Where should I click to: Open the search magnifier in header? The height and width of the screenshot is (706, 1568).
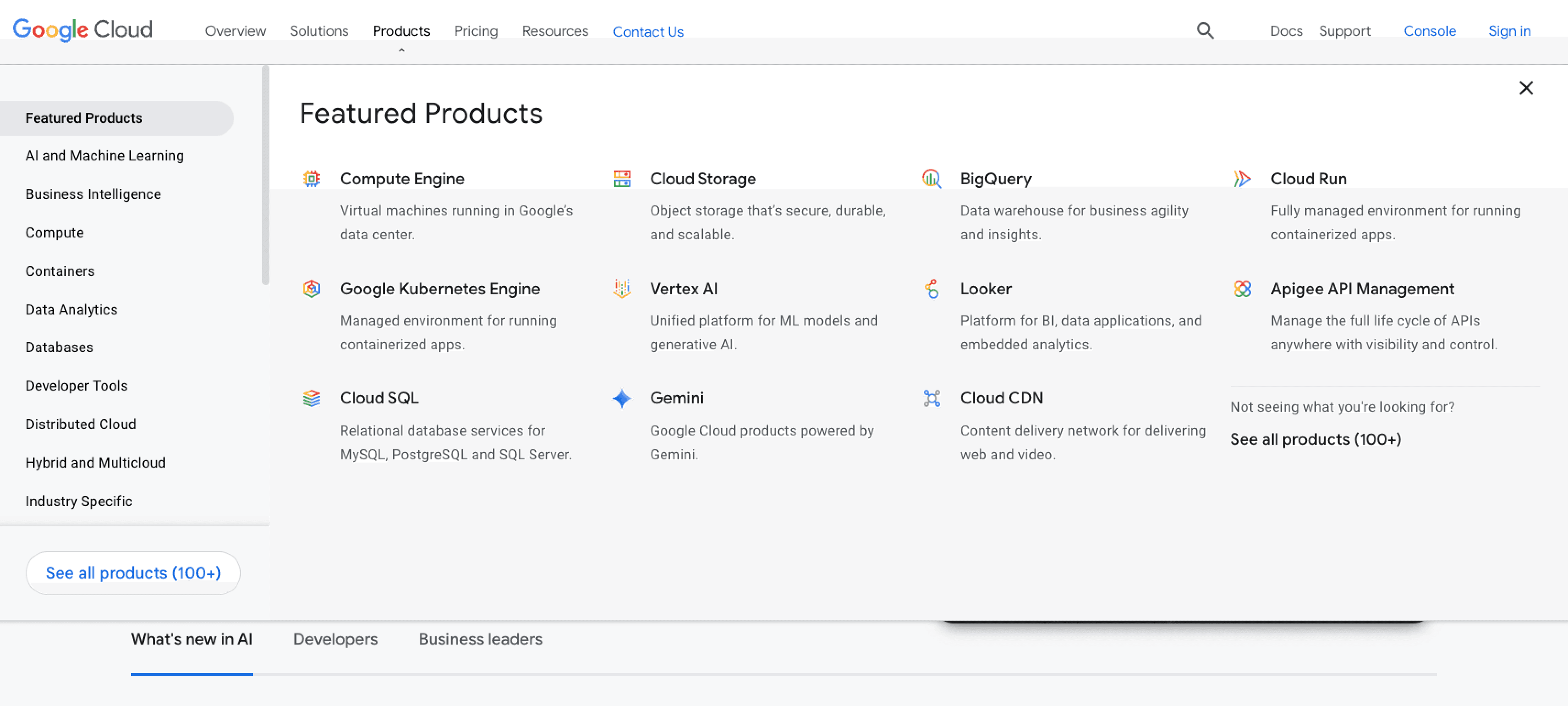tap(1205, 30)
